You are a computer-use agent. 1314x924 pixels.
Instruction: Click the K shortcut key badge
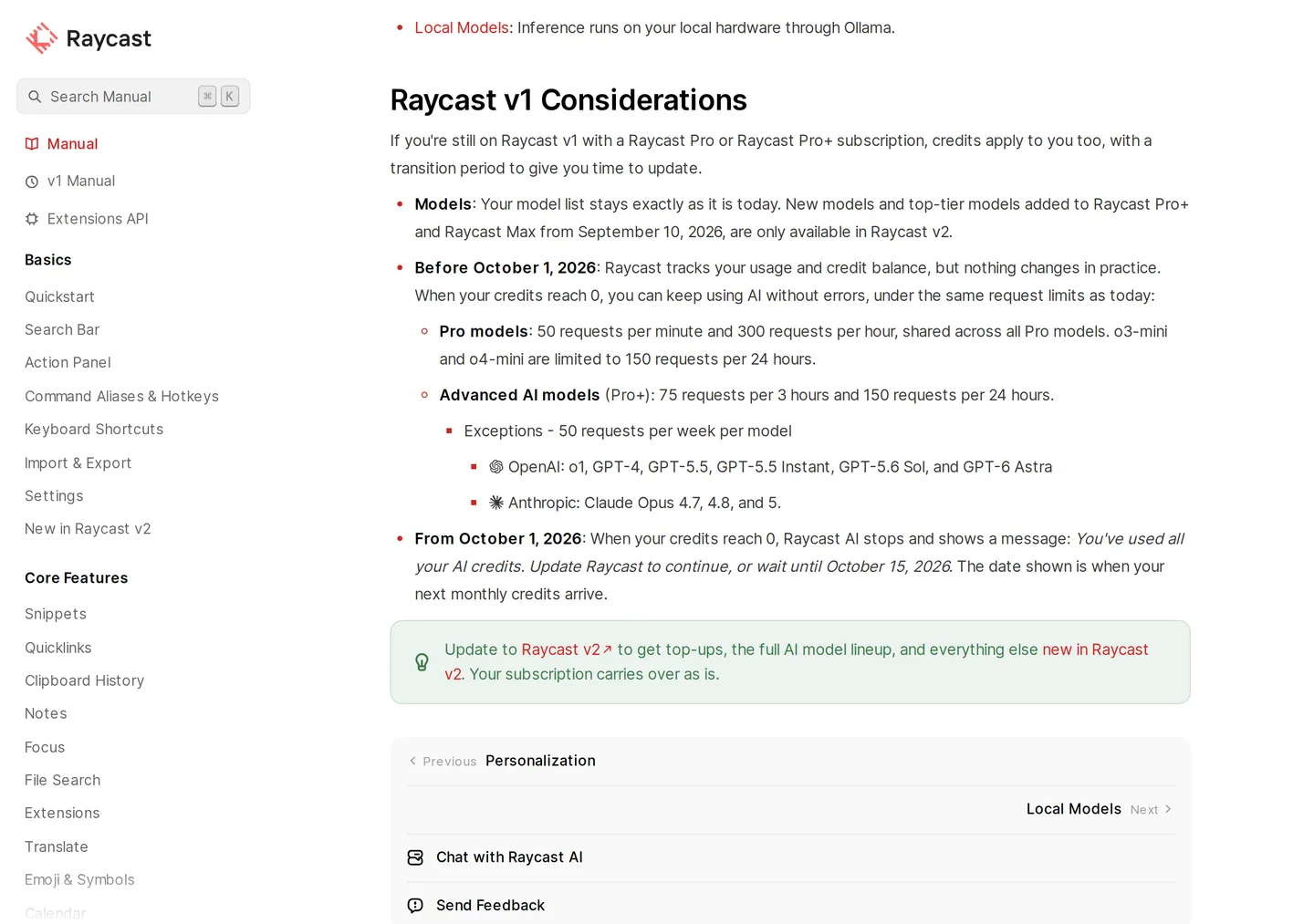click(x=230, y=96)
